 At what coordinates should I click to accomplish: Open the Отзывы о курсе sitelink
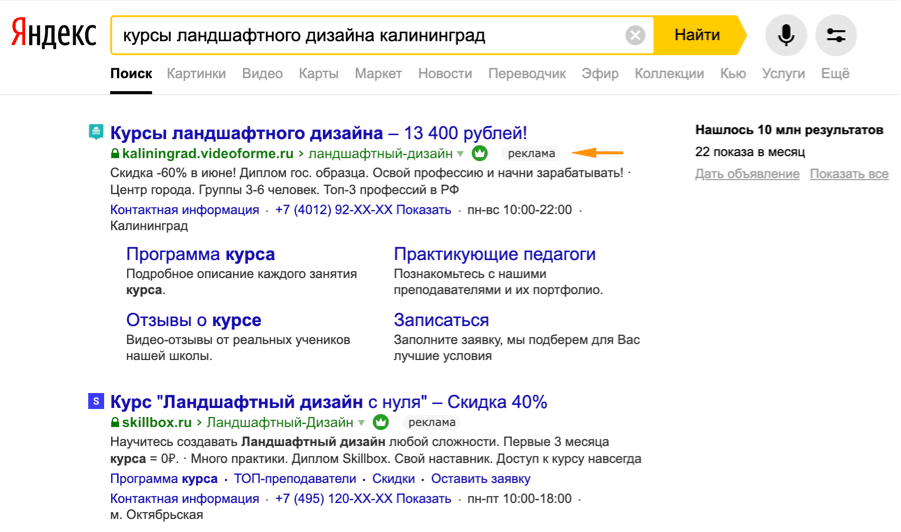[194, 320]
